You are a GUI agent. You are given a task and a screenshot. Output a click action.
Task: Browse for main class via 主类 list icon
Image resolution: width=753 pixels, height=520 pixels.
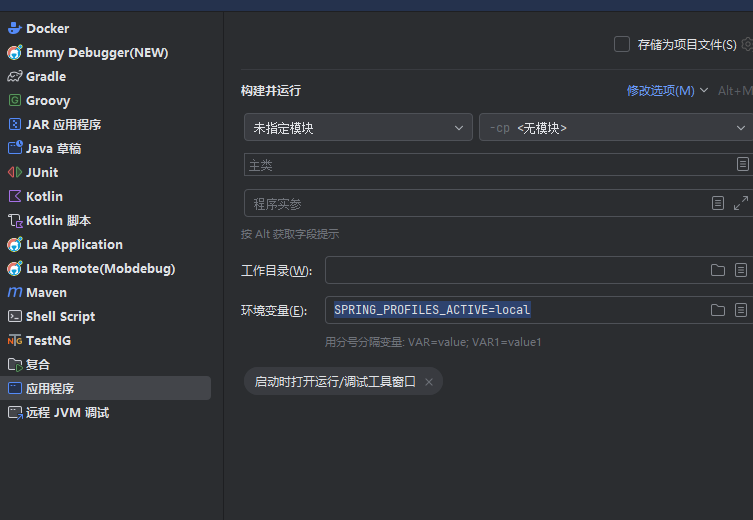(742, 164)
